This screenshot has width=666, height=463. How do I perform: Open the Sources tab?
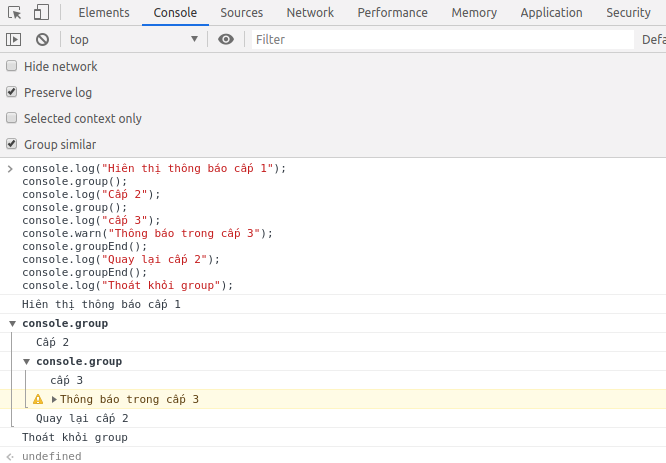point(241,13)
